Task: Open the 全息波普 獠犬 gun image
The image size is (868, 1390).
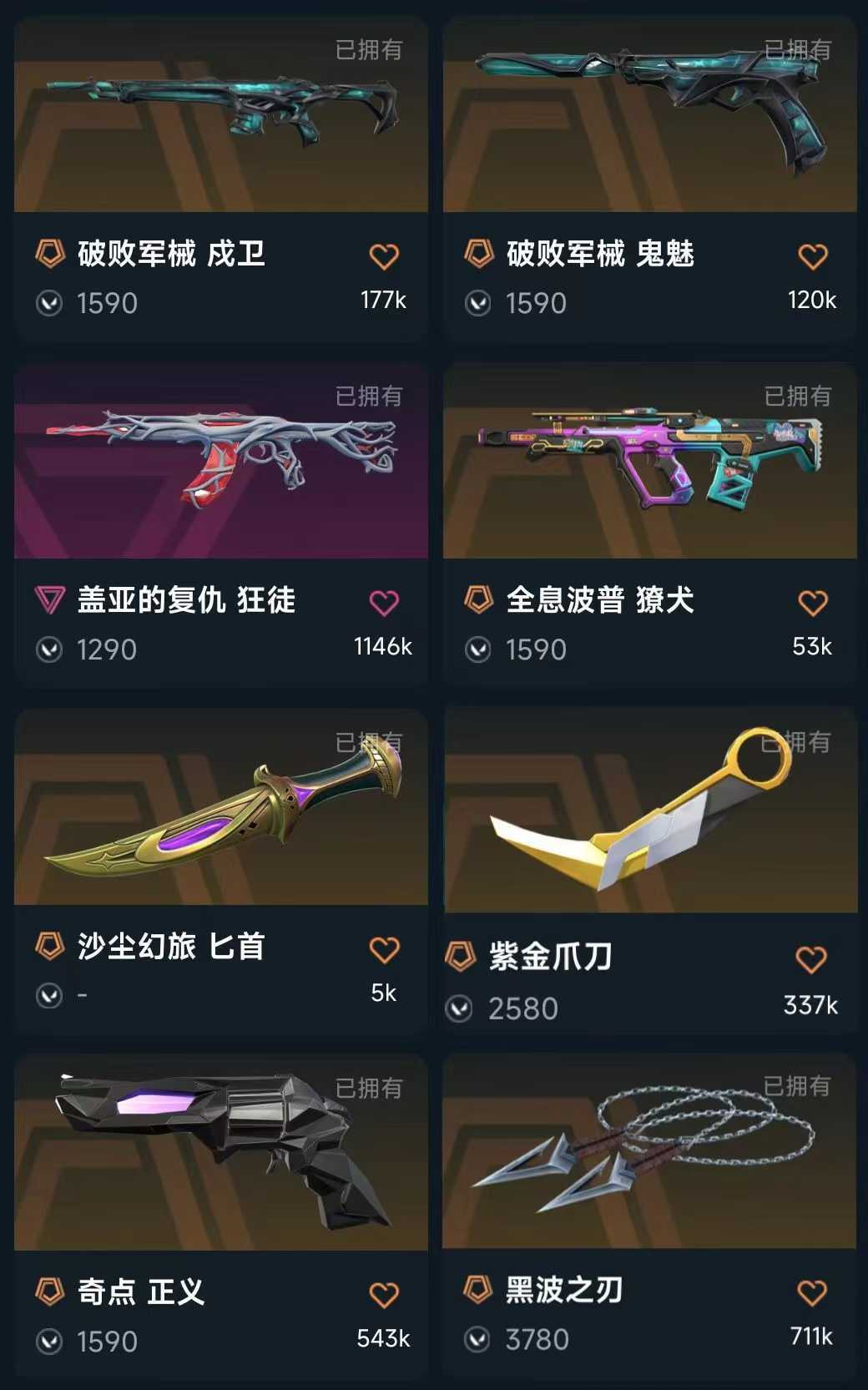Action: point(650,461)
